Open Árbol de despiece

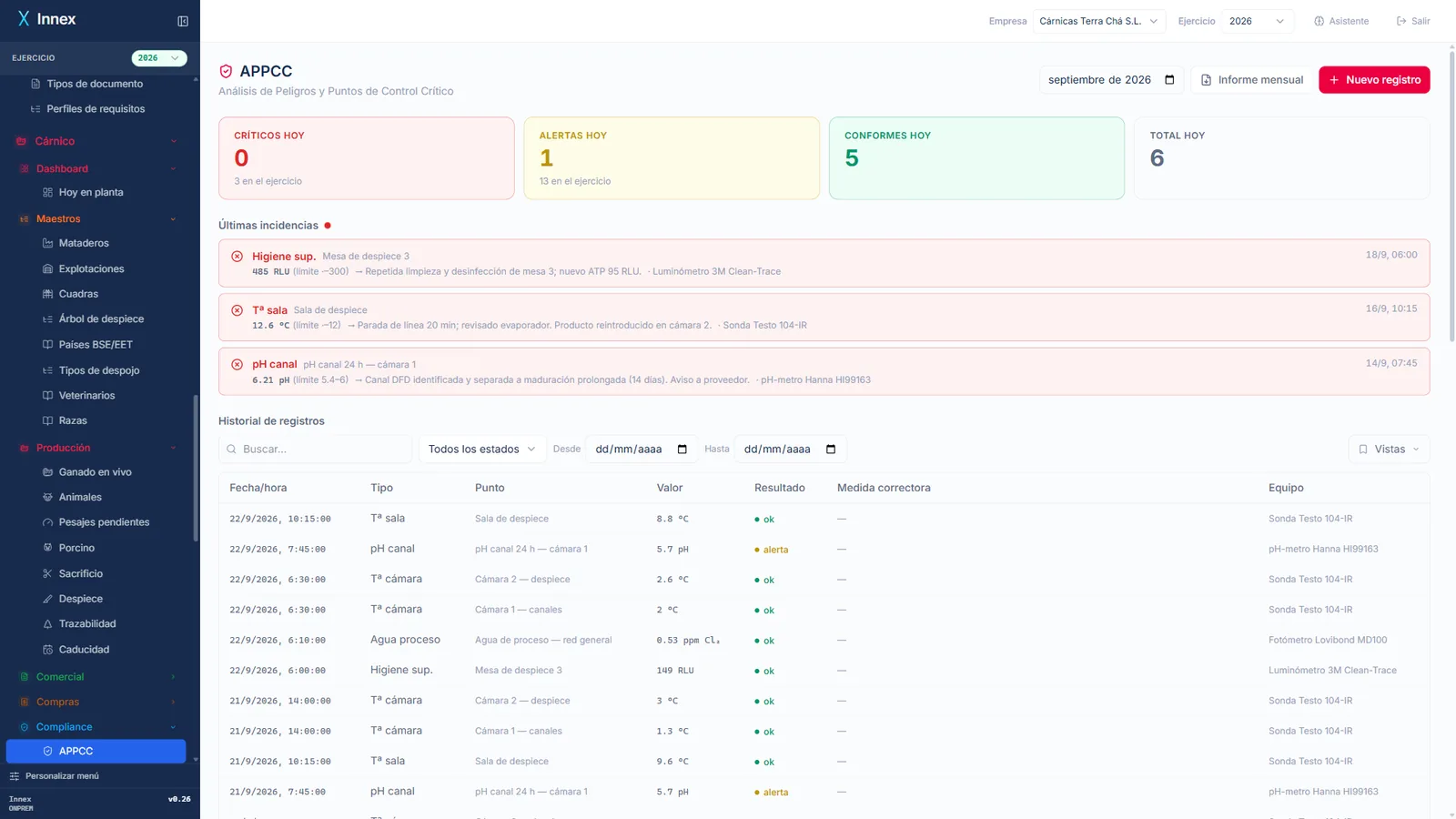coord(100,319)
